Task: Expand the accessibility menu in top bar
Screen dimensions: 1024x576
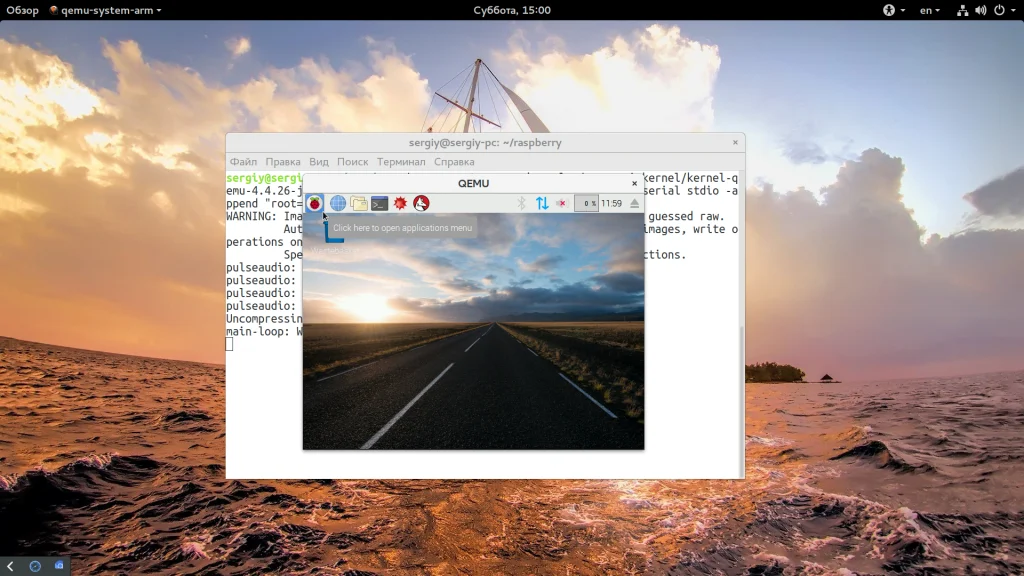Action: coord(893,10)
